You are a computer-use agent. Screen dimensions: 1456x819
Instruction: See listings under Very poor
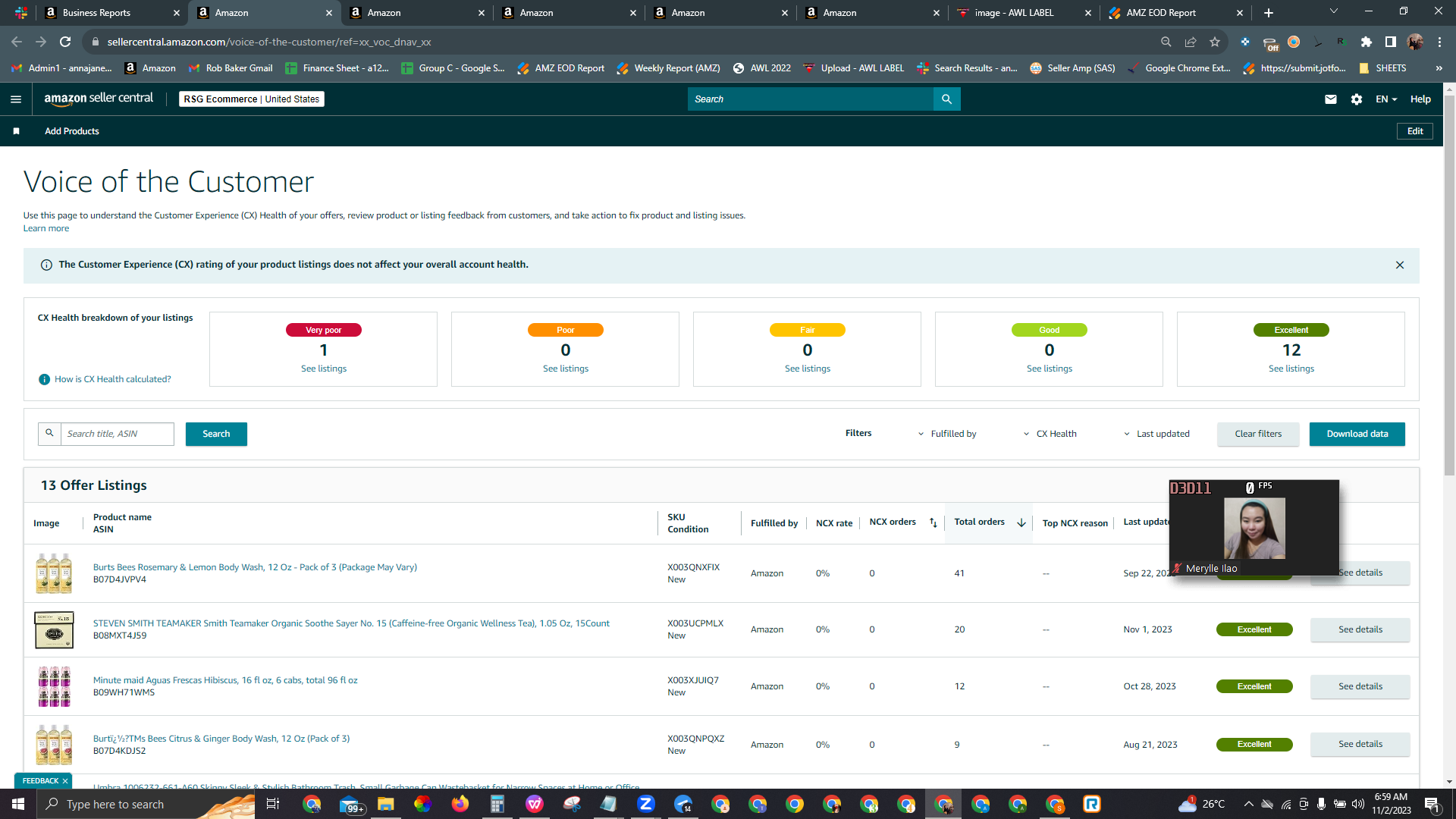click(324, 369)
